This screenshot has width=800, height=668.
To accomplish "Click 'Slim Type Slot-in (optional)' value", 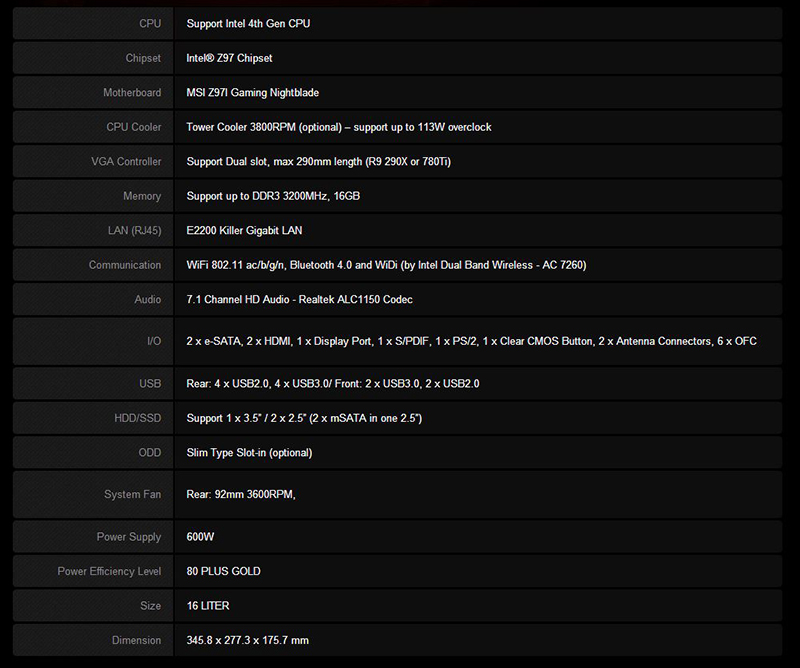I will [x=249, y=453].
